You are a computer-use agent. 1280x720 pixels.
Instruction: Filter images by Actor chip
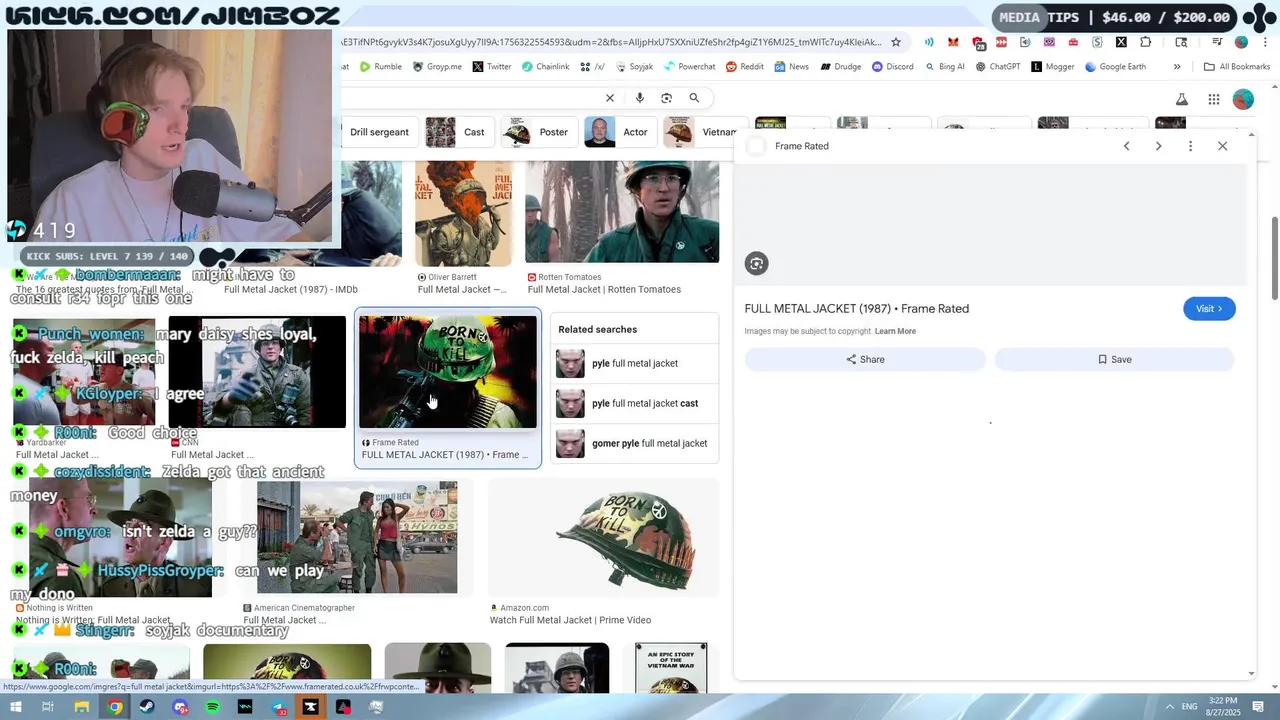620,132
